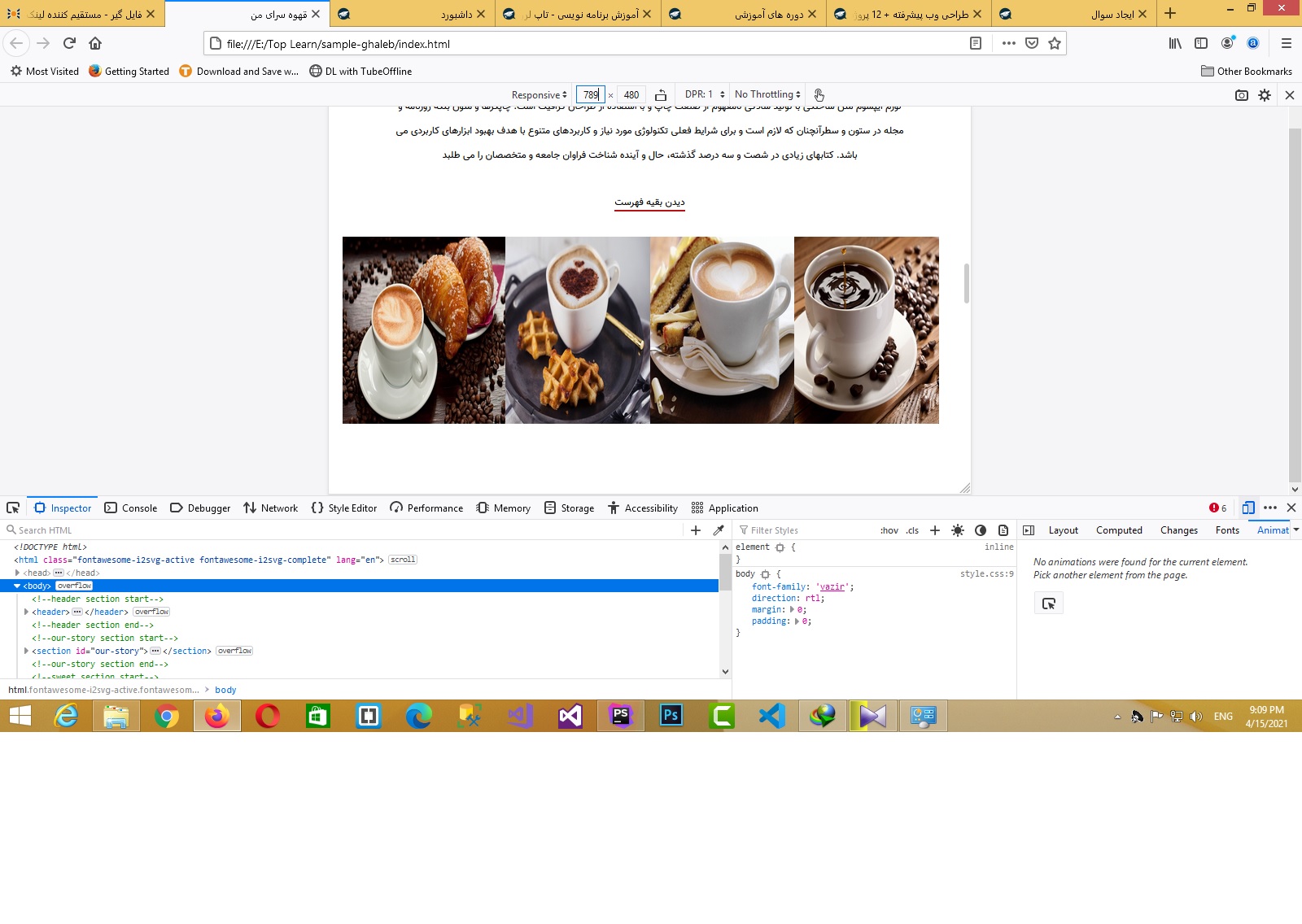Open Other Bookmarks folder

coord(1247,72)
